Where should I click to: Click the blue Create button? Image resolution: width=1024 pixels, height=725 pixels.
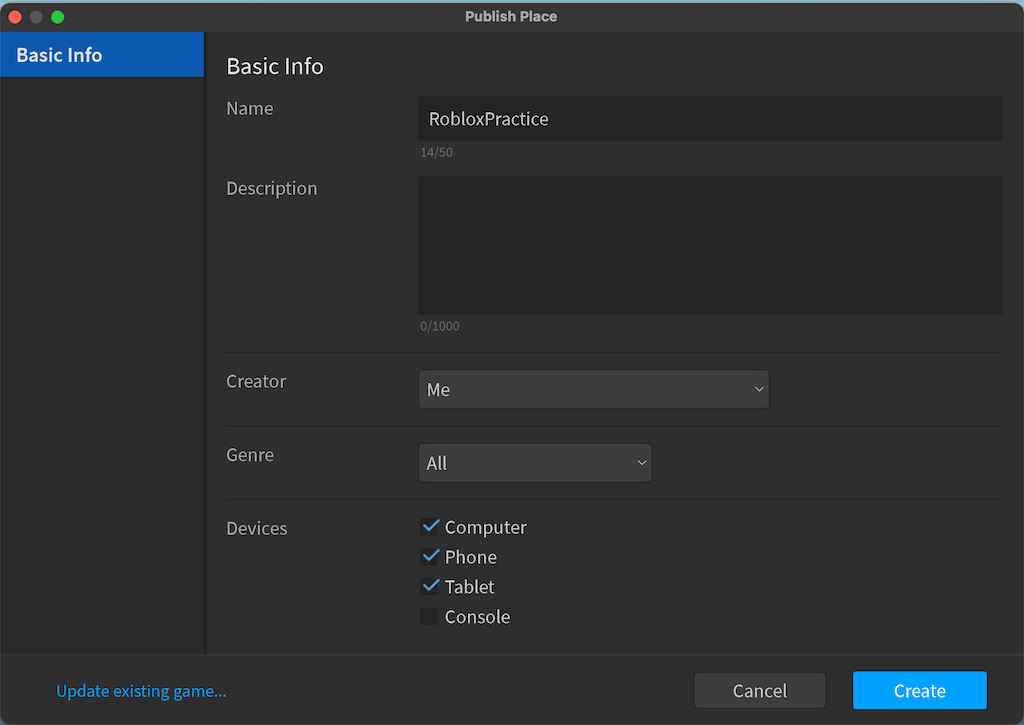920,690
